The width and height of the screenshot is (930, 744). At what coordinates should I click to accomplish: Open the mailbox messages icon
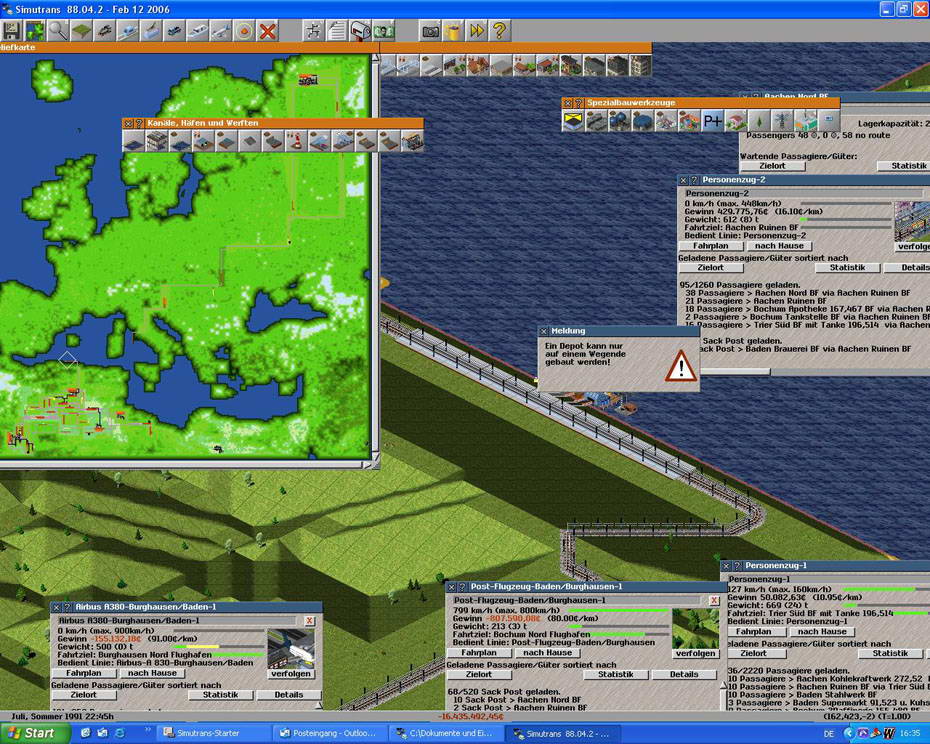tap(360, 31)
